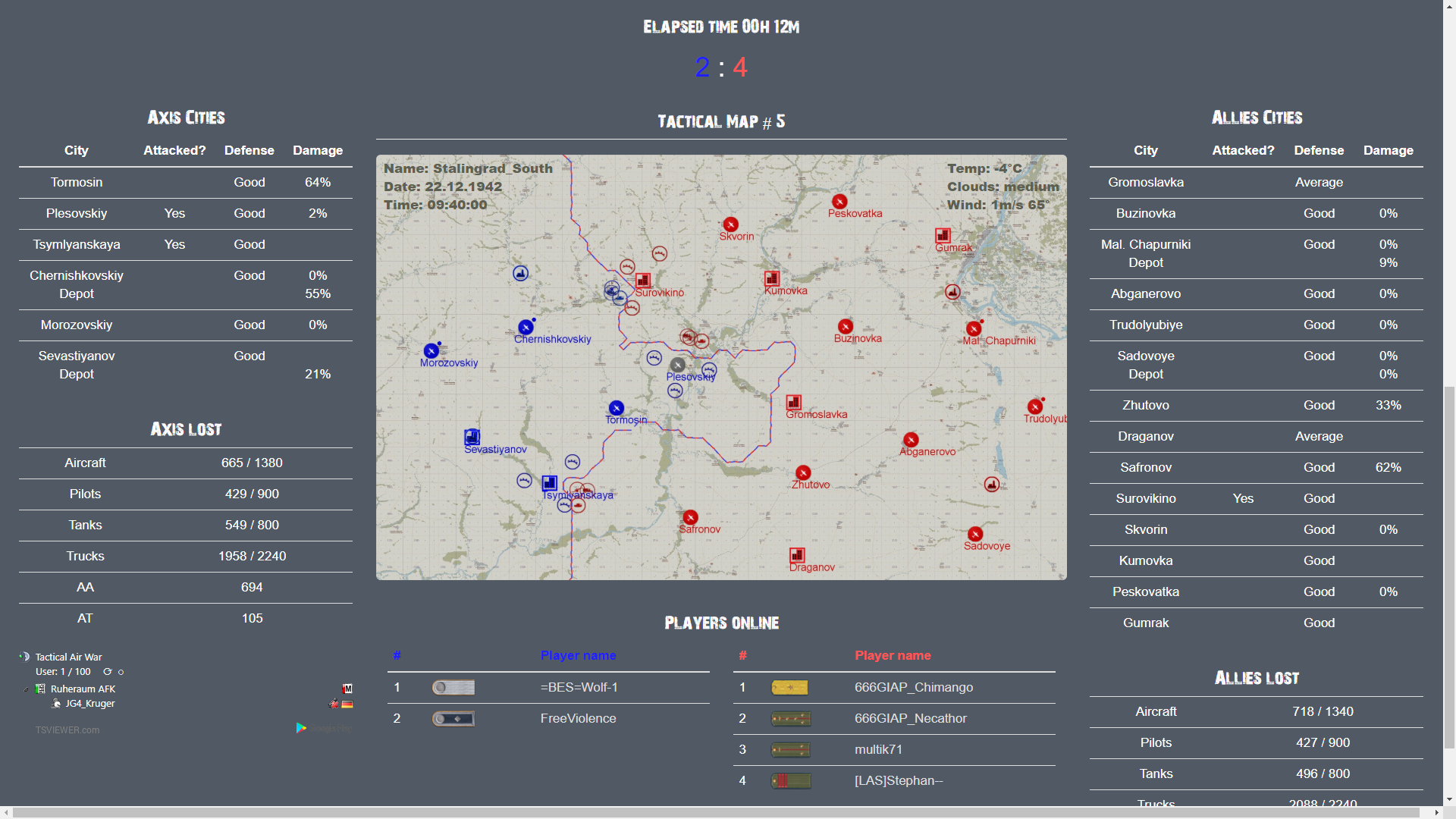This screenshot has width=1456, height=819.
Task: Open JG4_Kruger user entry
Action: 89,704
